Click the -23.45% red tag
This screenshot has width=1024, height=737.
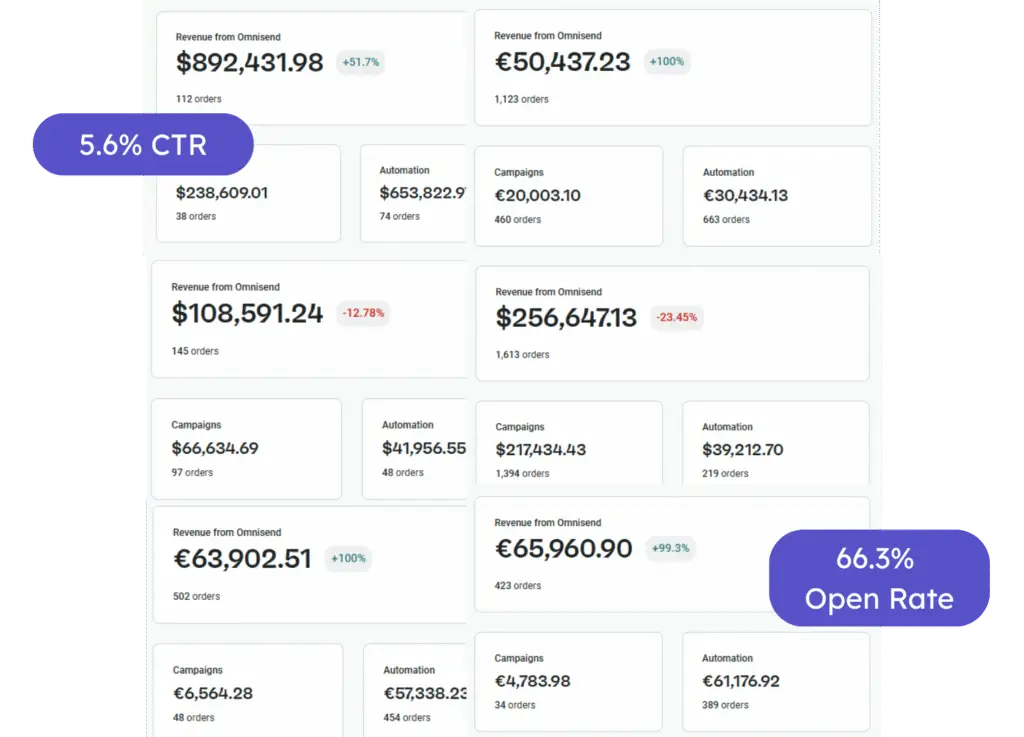677,317
